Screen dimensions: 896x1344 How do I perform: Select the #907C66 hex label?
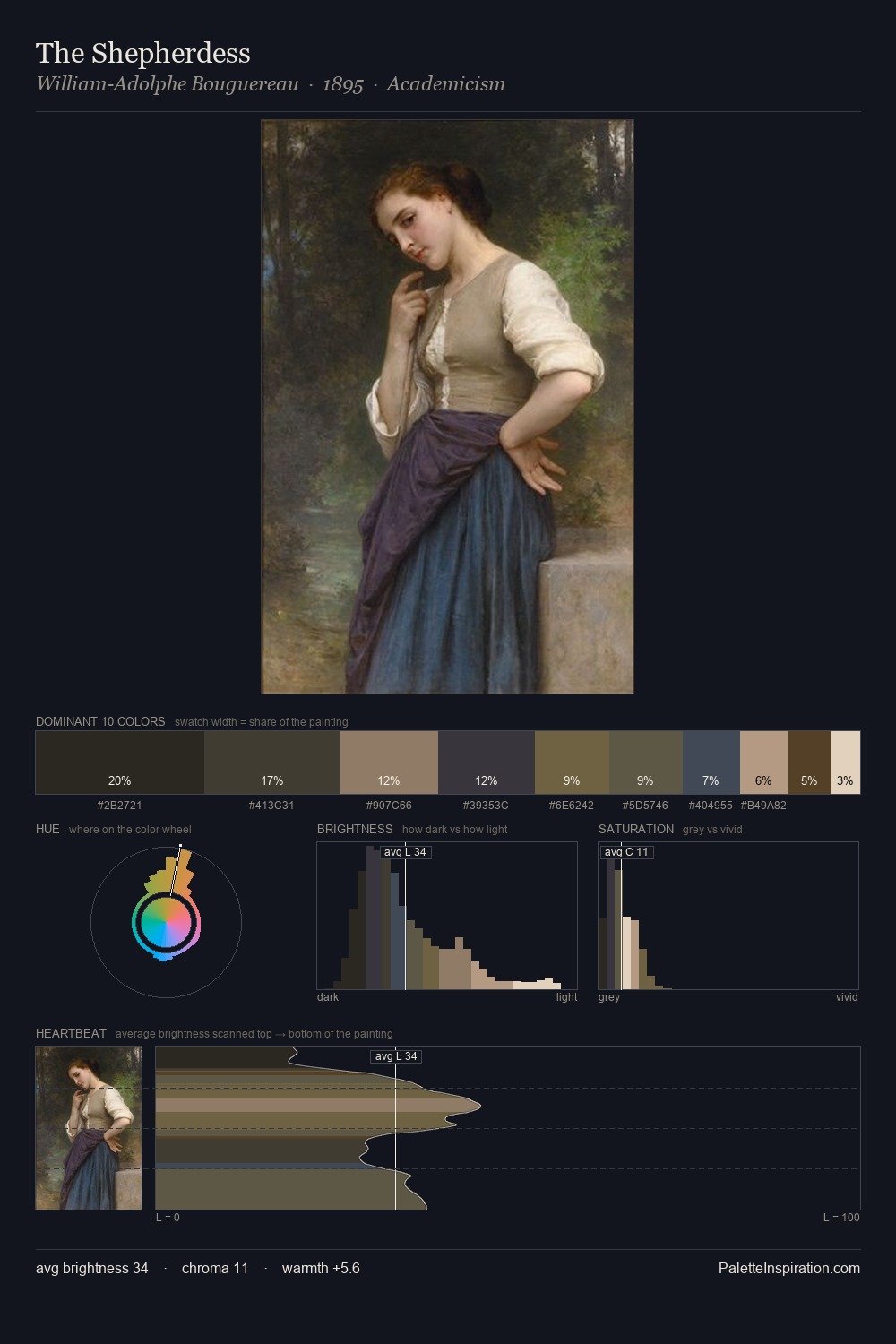coord(389,805)
